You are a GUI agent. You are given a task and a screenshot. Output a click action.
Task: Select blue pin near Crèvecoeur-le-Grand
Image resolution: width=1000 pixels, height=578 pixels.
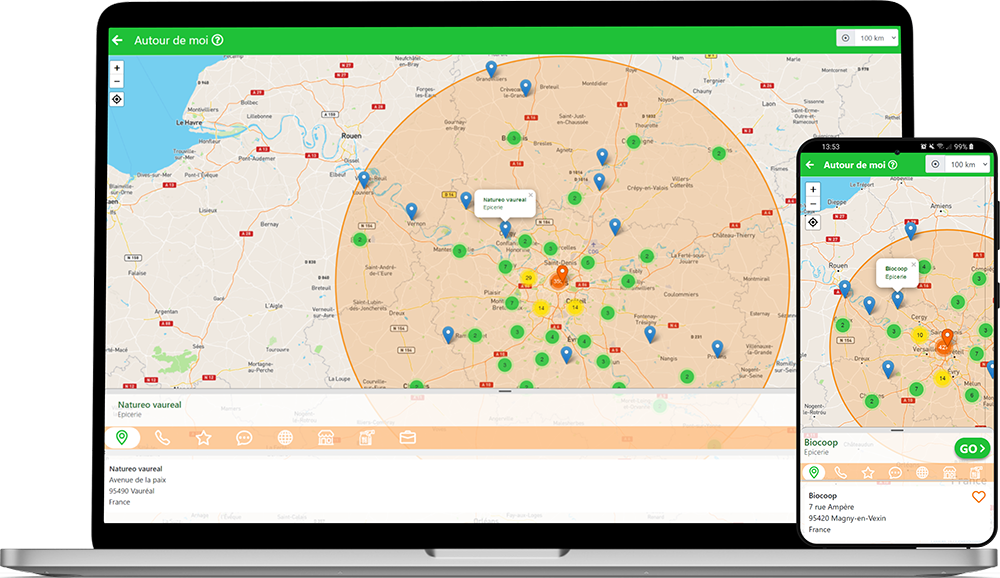526,87
